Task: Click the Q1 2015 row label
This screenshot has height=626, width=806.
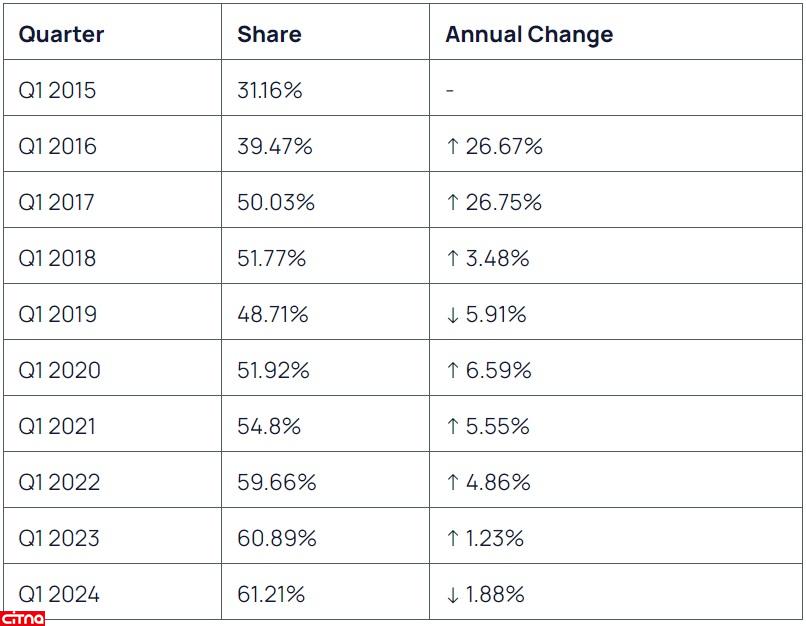Action: pos(57,91)
